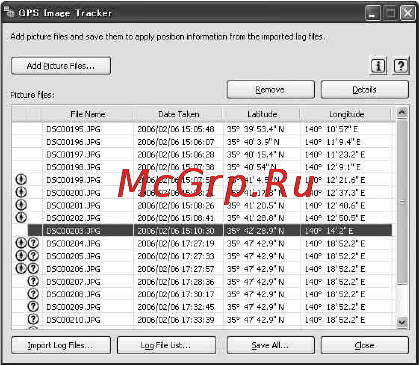The image size is (420, 365).
Task: Select file name DSC00209.JPG
Action: 73,307
